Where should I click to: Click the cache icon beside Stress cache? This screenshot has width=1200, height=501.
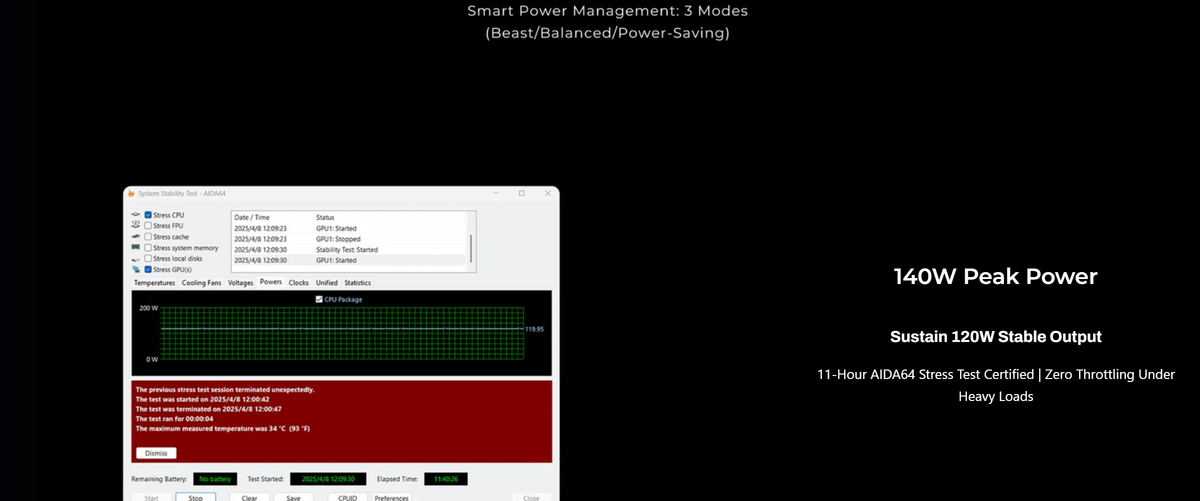pos(136,237)
